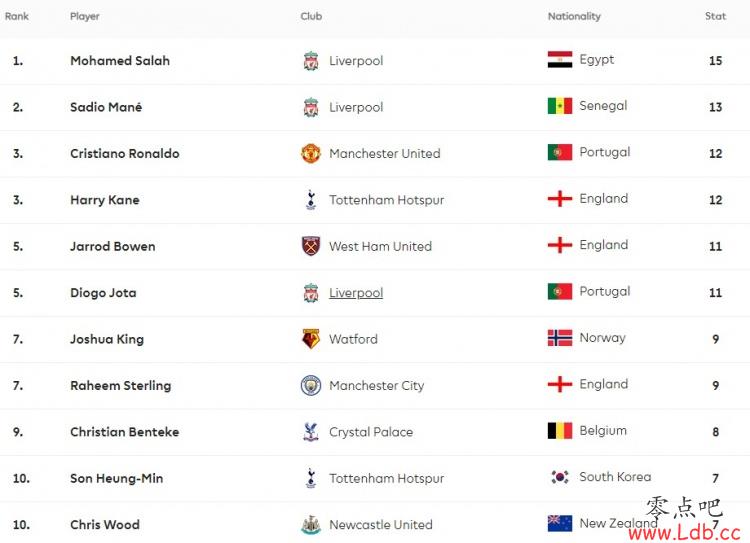
Task: Open Tottenham Hotspur link in Son Heung-Min row
Action: [x=386, y=478]
